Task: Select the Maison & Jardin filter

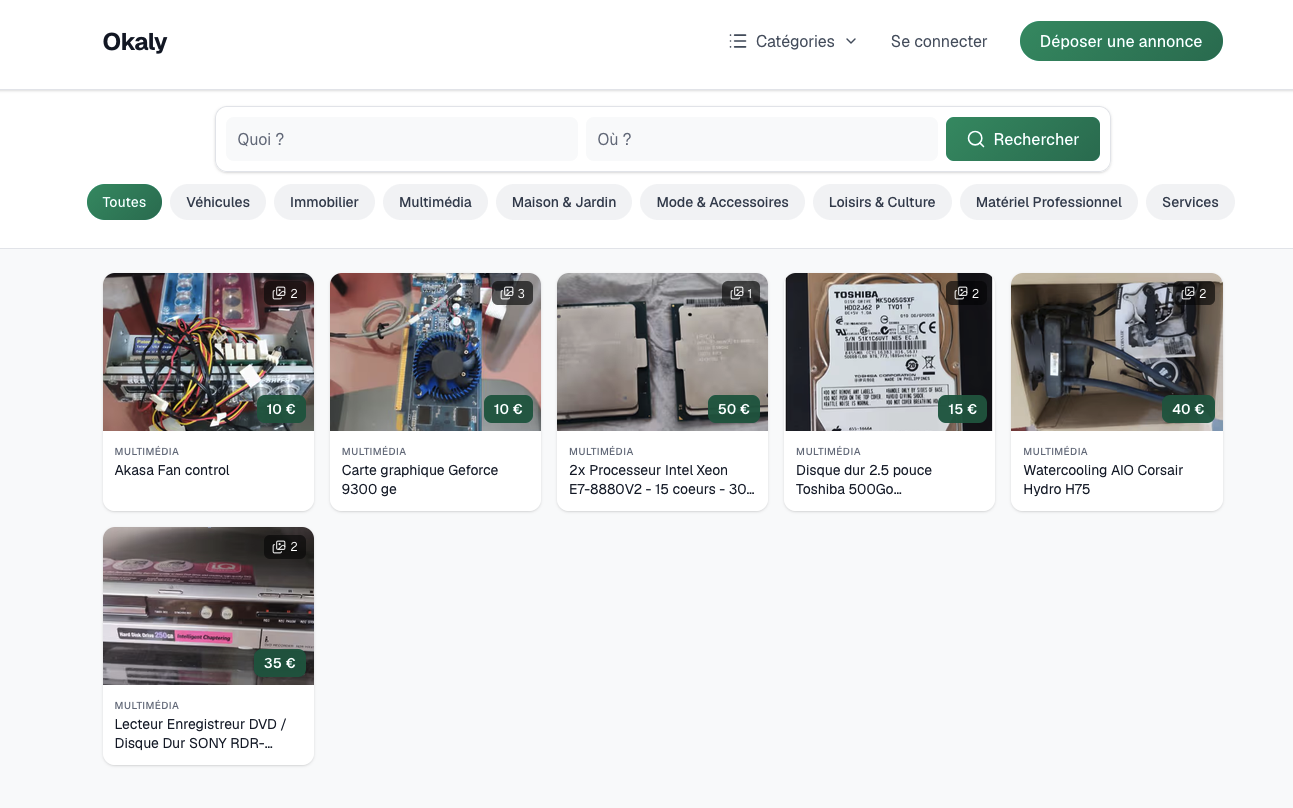Action: click(564, 202)
